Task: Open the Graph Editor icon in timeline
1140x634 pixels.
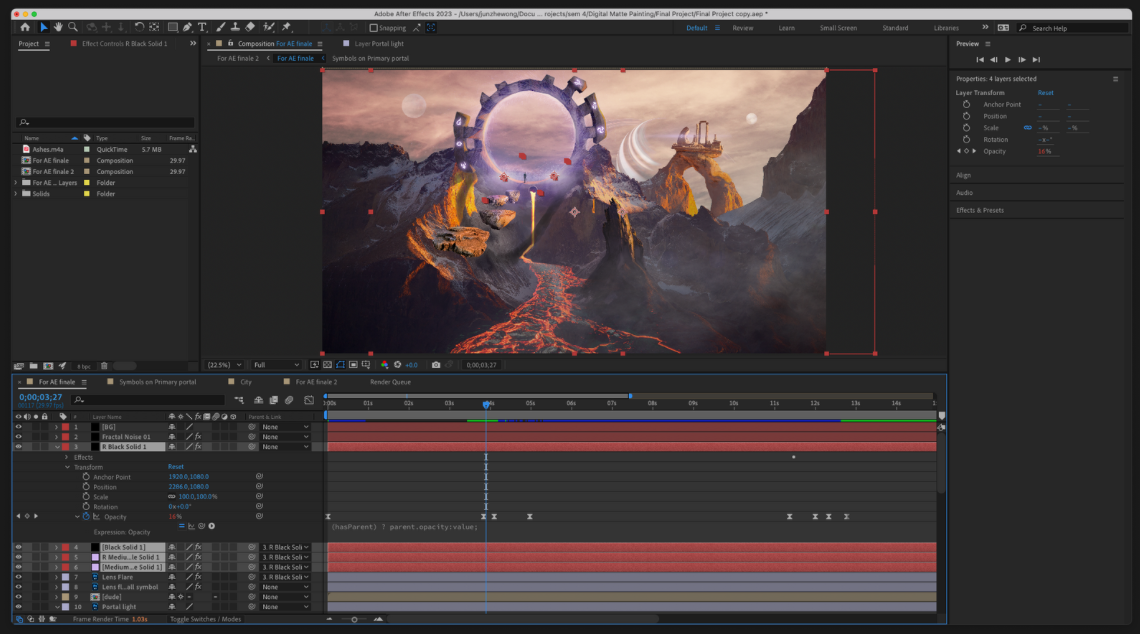Action: [309, 400]
